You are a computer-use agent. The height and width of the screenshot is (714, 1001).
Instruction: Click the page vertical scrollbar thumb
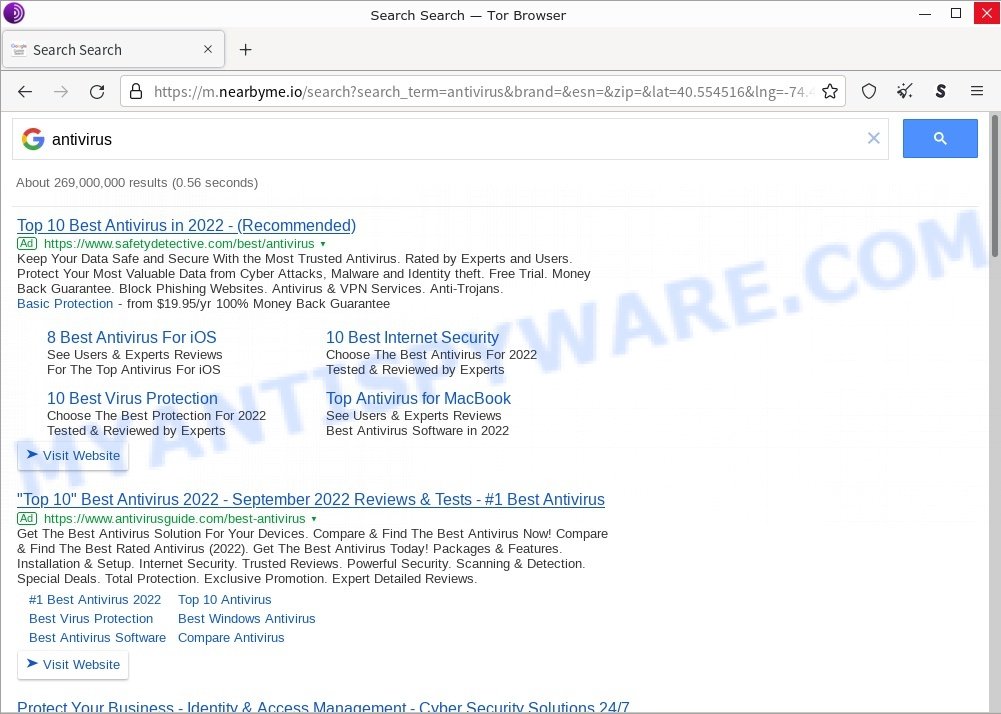pyautogui.click(x=994, y=186)
